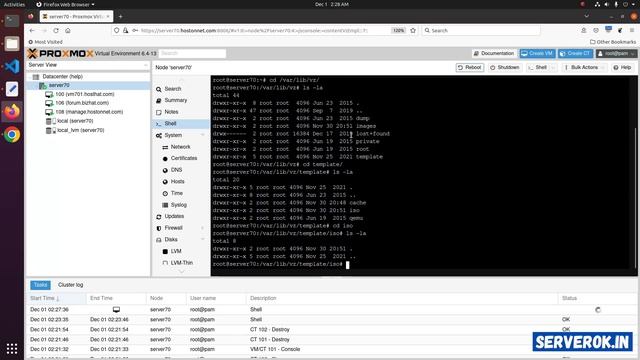Open the Certificates page
640x360 pixels.
tap(184, 158)
